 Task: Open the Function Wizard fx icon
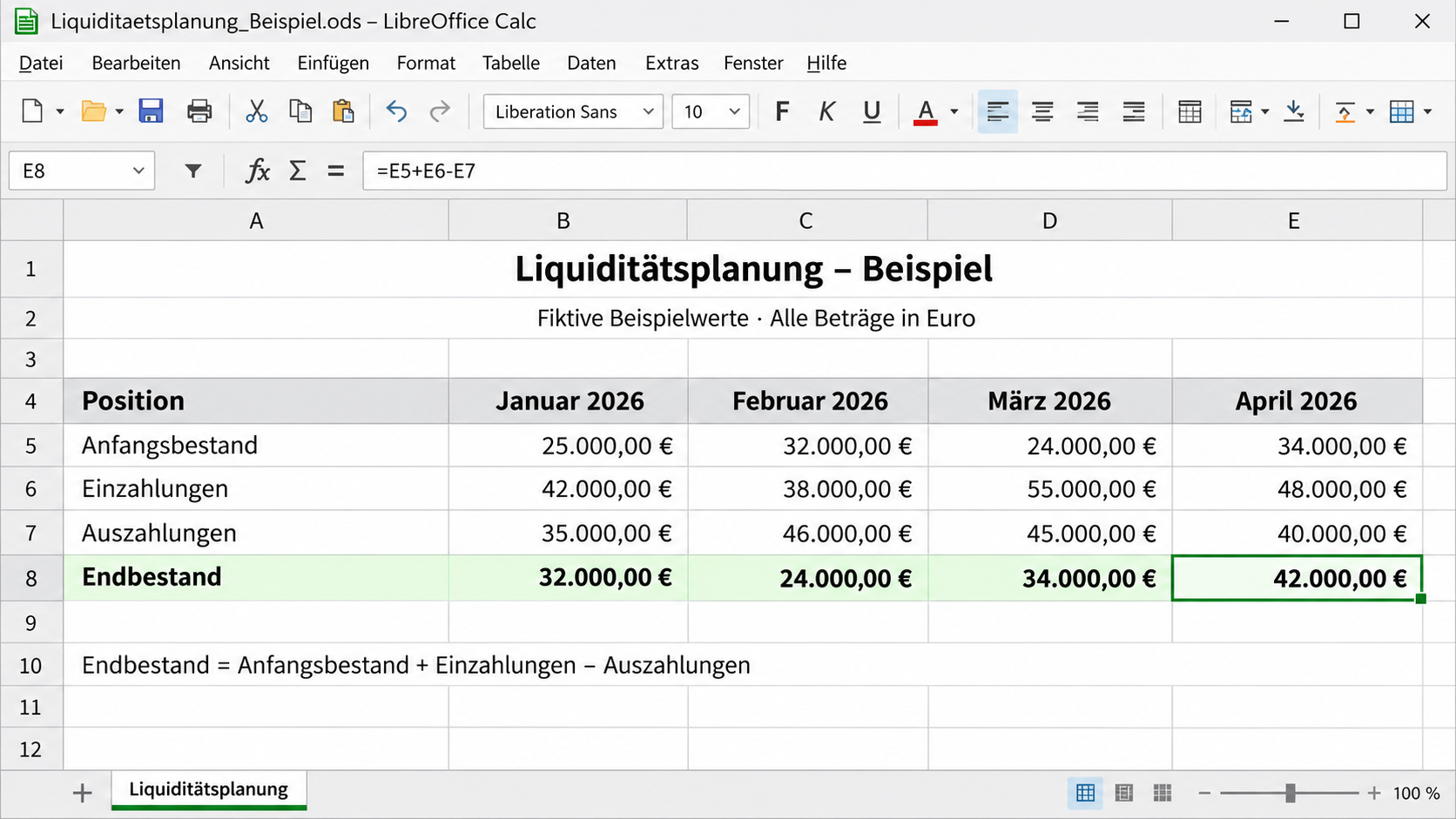pyautogui.click(x=257, y=171)
